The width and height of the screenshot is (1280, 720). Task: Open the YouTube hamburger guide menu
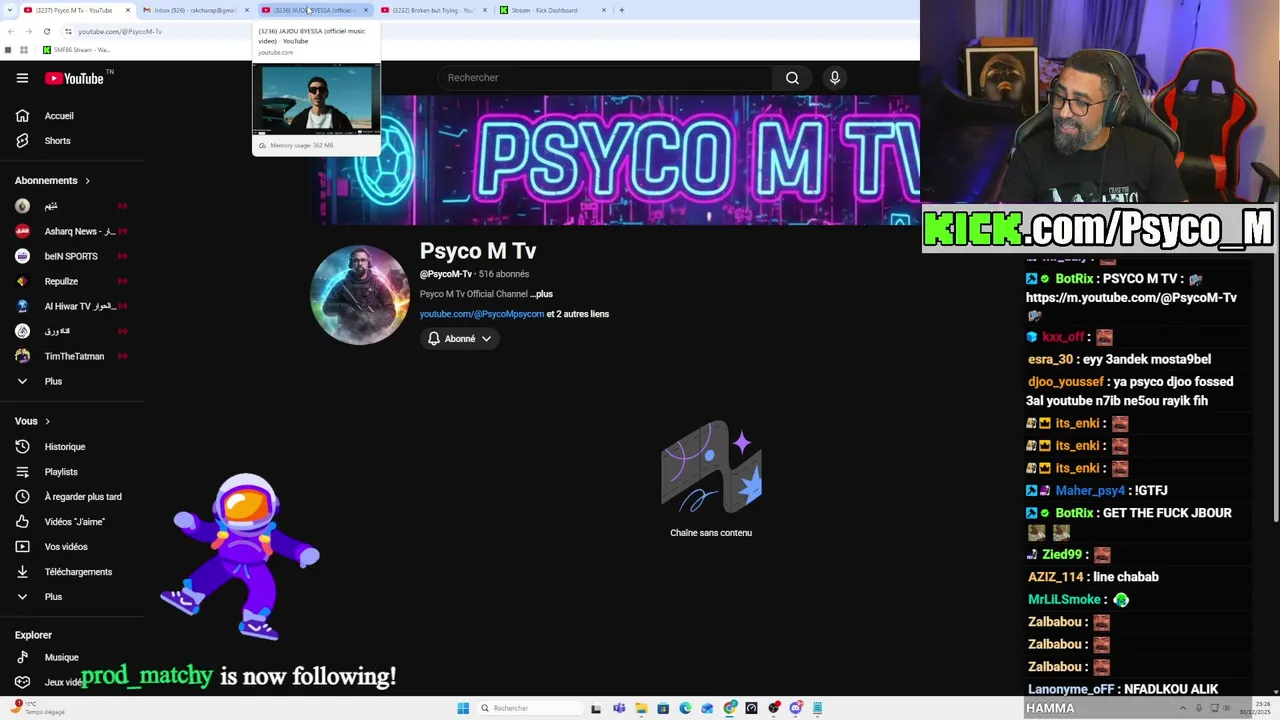click(22, 78)
